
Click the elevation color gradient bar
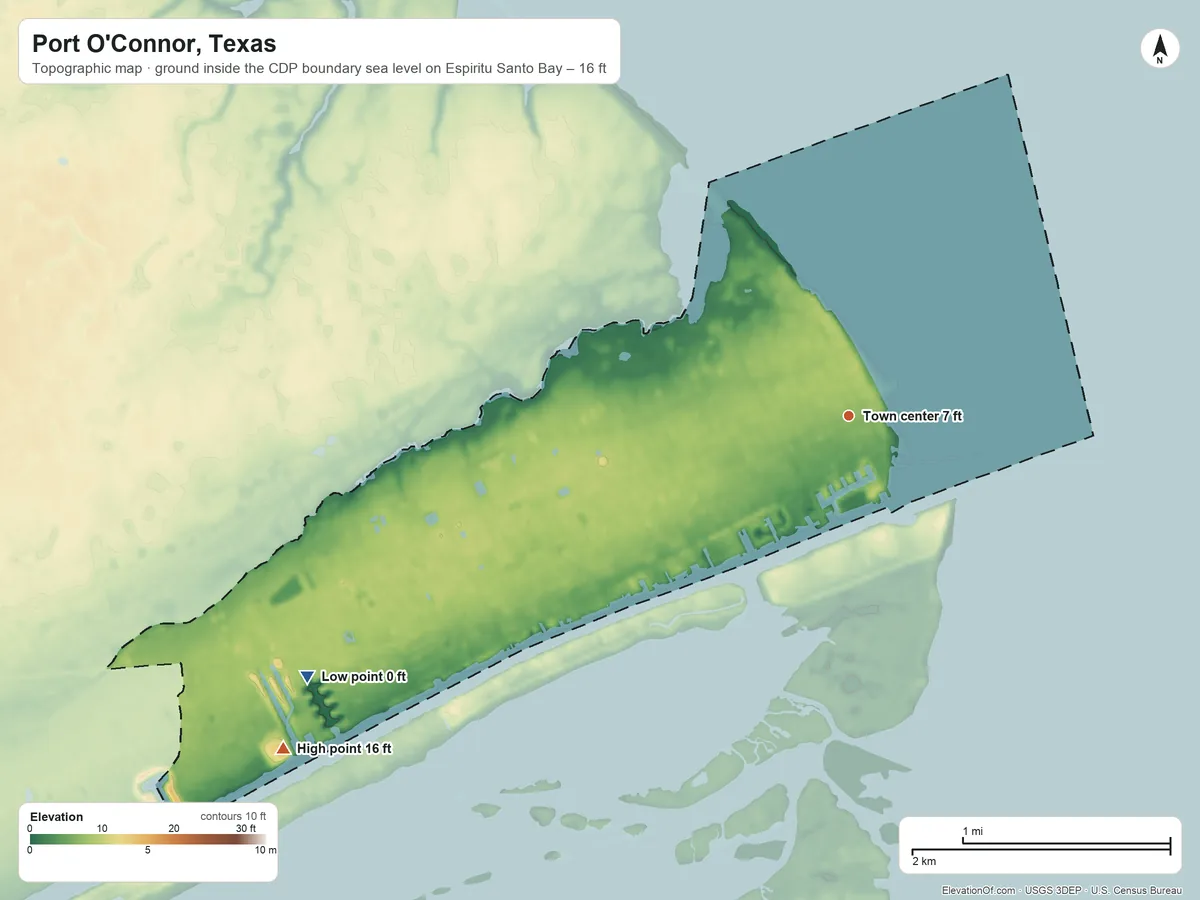tap(148, 840)
